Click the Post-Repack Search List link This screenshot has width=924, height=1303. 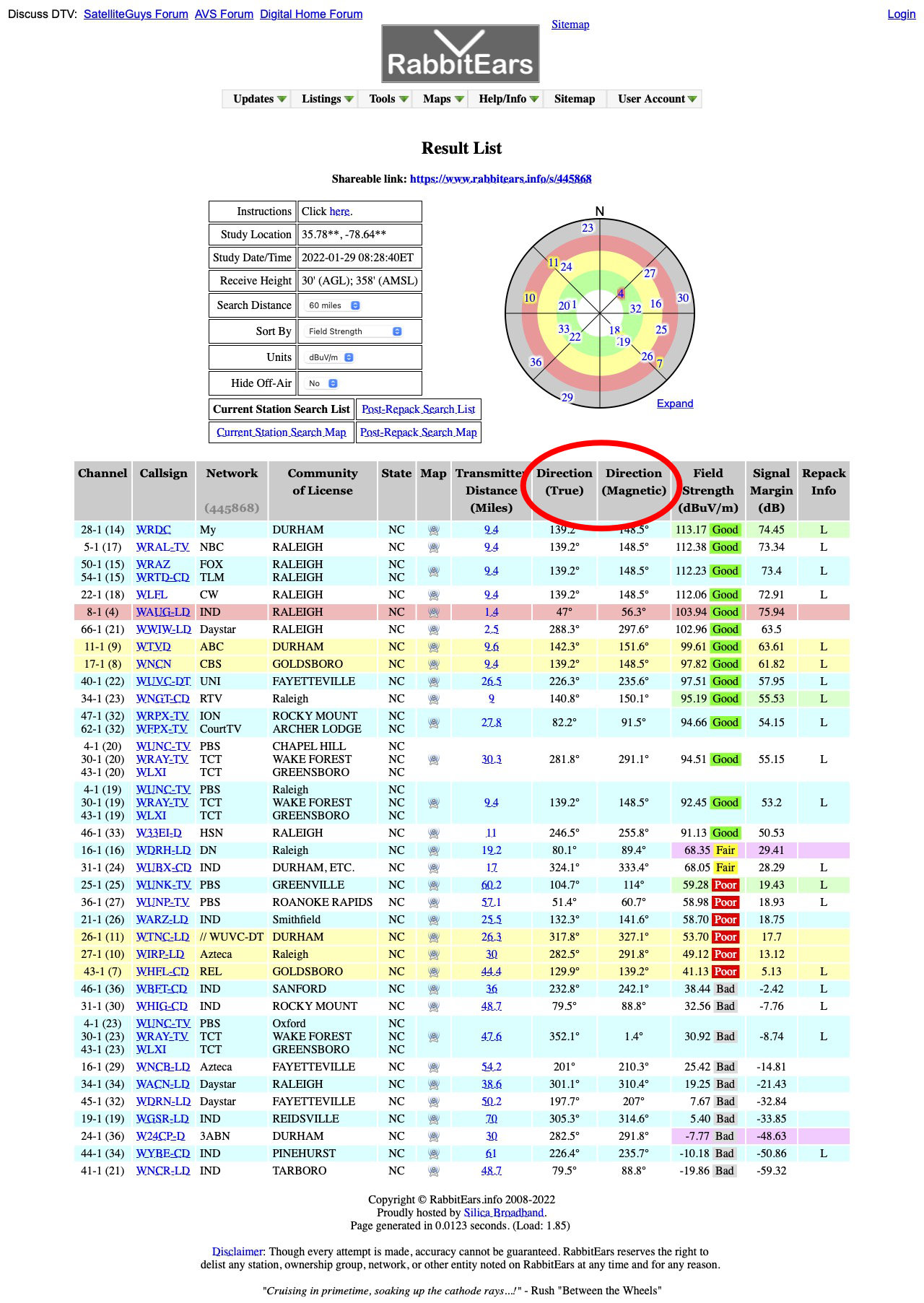click(x=418, y=409)
